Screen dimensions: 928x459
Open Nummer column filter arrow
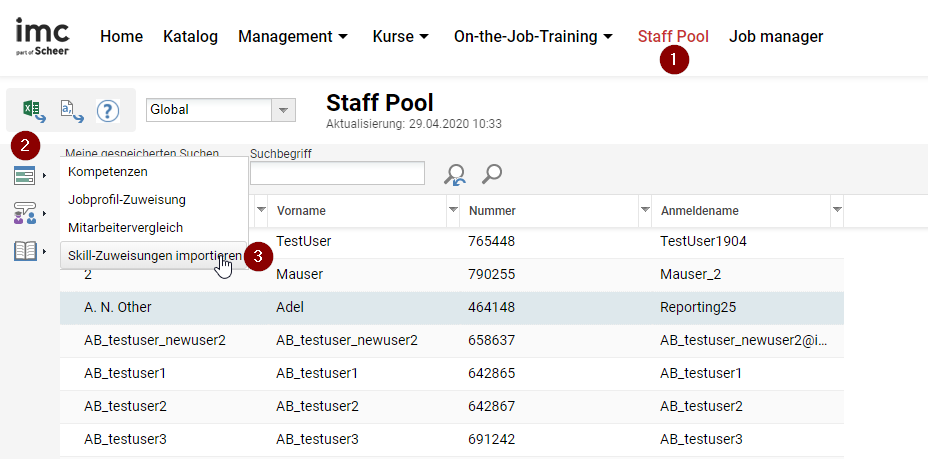click(x=645, y=210)
